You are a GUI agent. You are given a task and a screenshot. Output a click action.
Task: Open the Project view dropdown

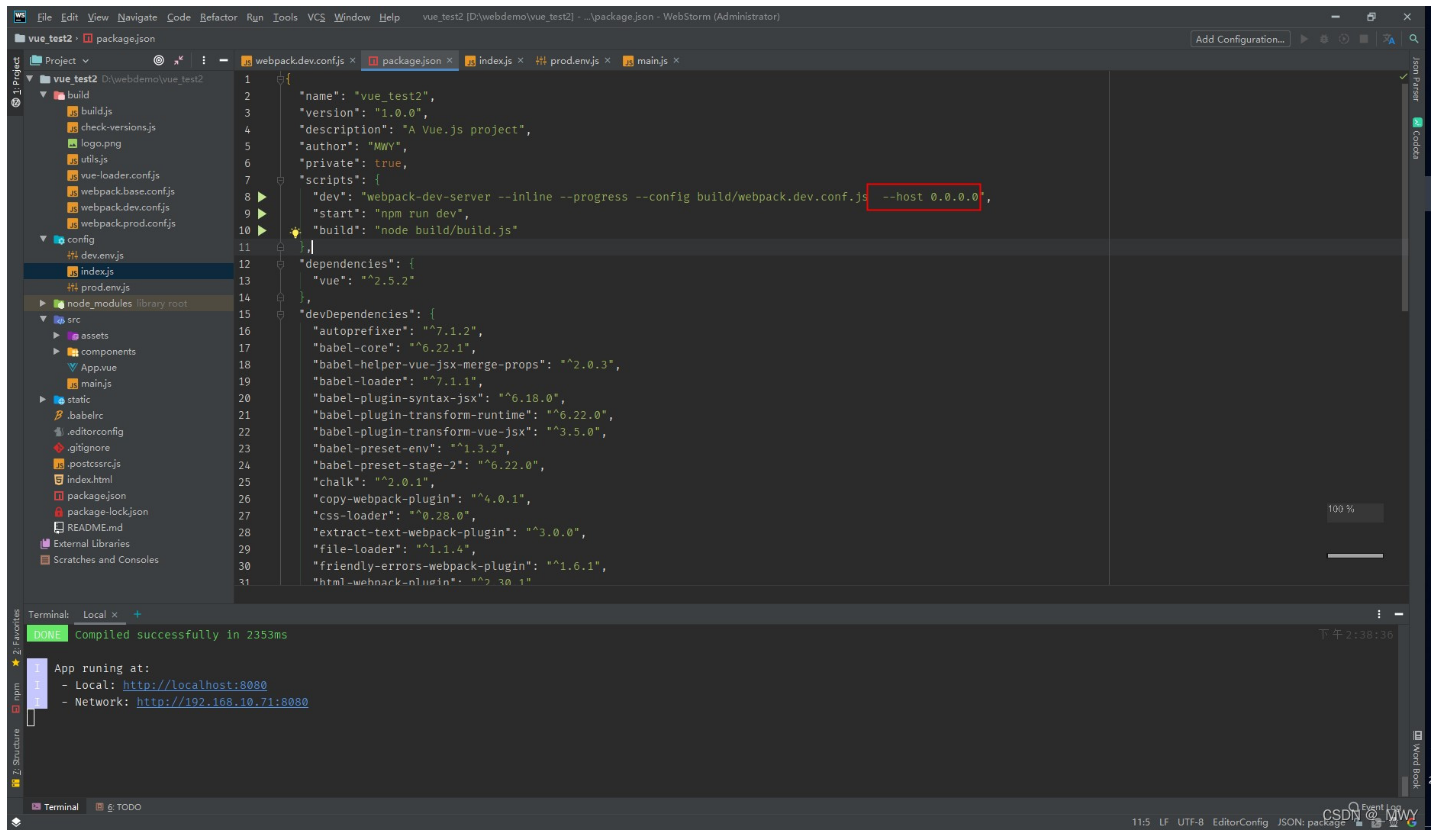tap(60, 60)
